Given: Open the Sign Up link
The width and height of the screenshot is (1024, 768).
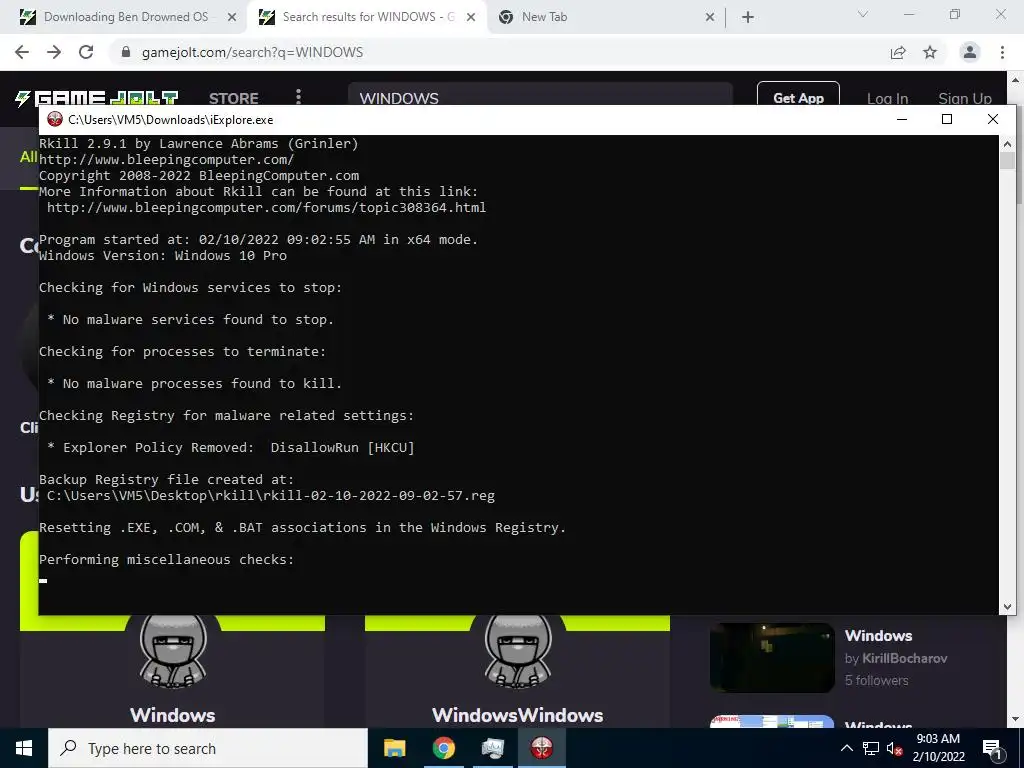Looking at the screenshot, I should click(965, 99).
